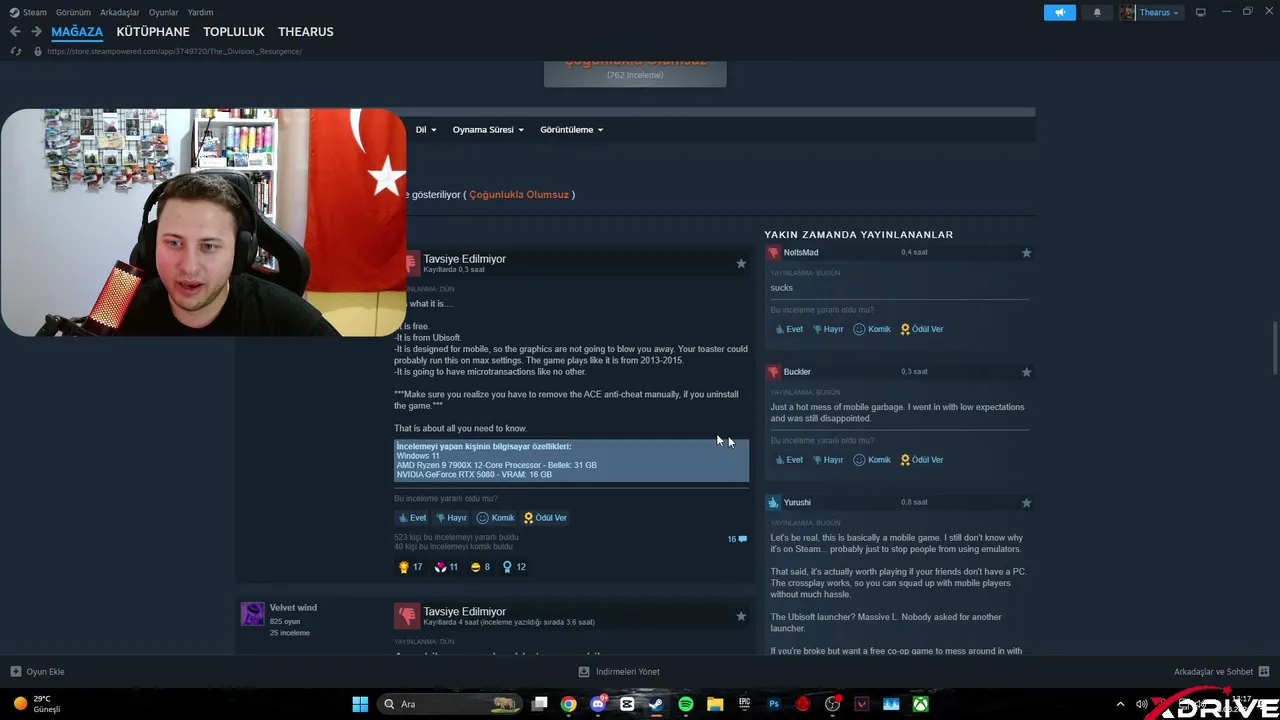Go back with the Steam back arrow

click(15, 32)
